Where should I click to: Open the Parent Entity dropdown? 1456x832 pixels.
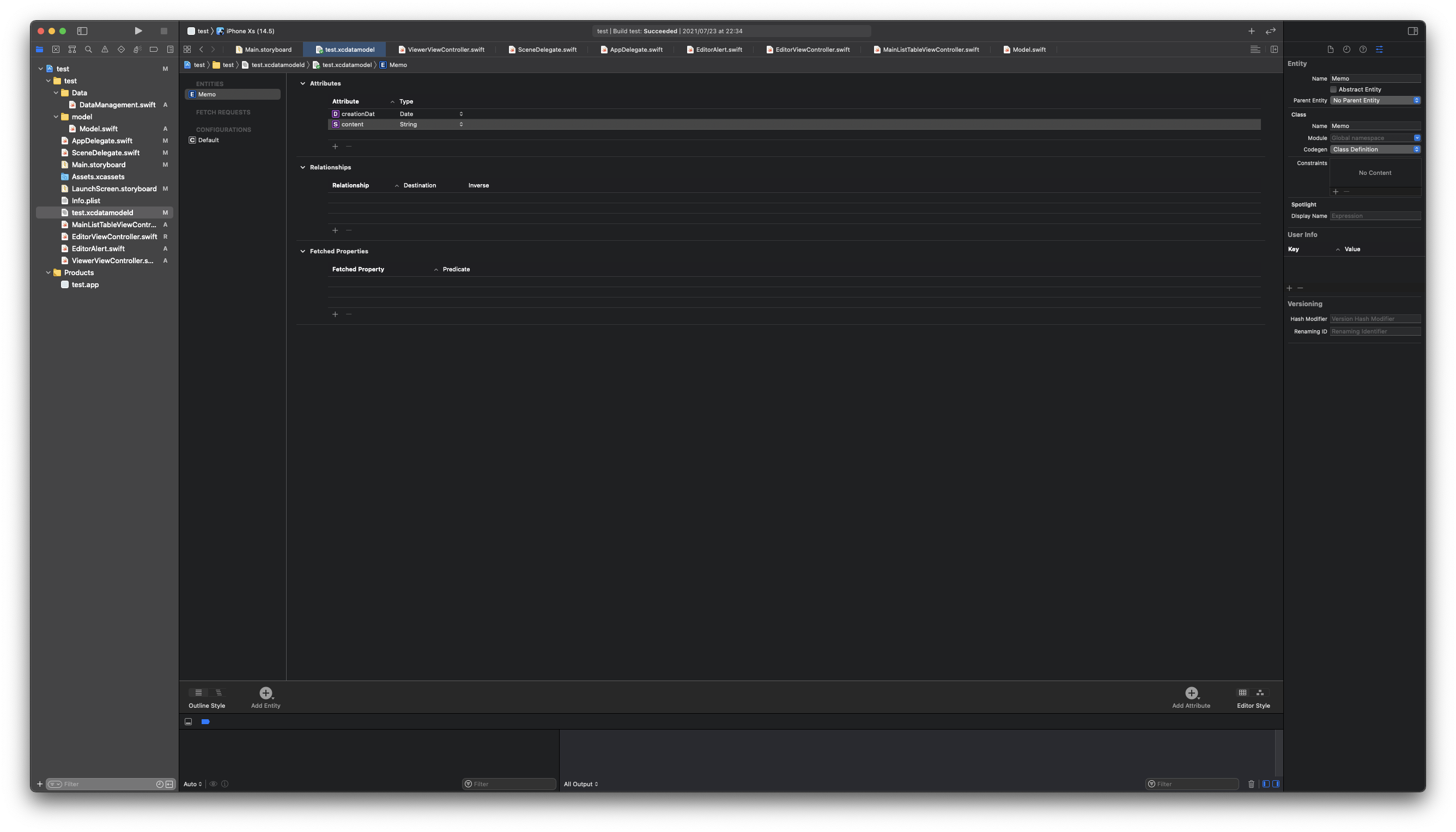pos(1375,101)
